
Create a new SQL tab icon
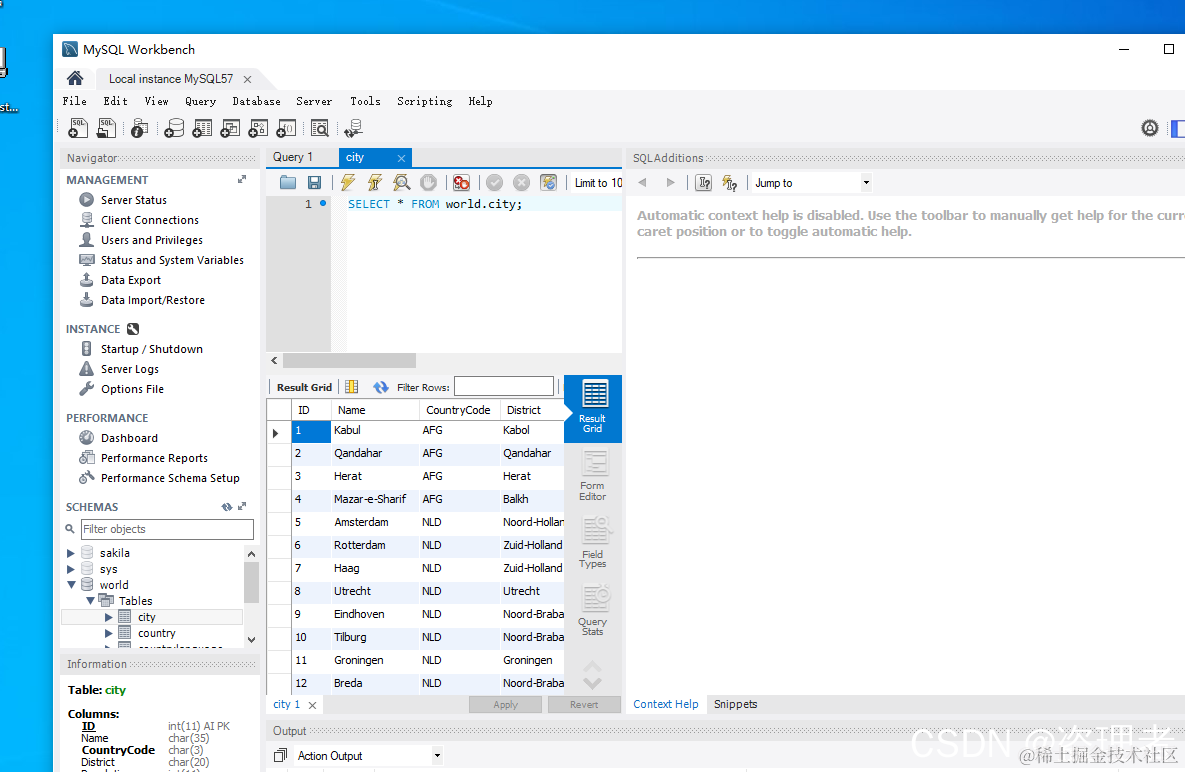pos(78,128)
